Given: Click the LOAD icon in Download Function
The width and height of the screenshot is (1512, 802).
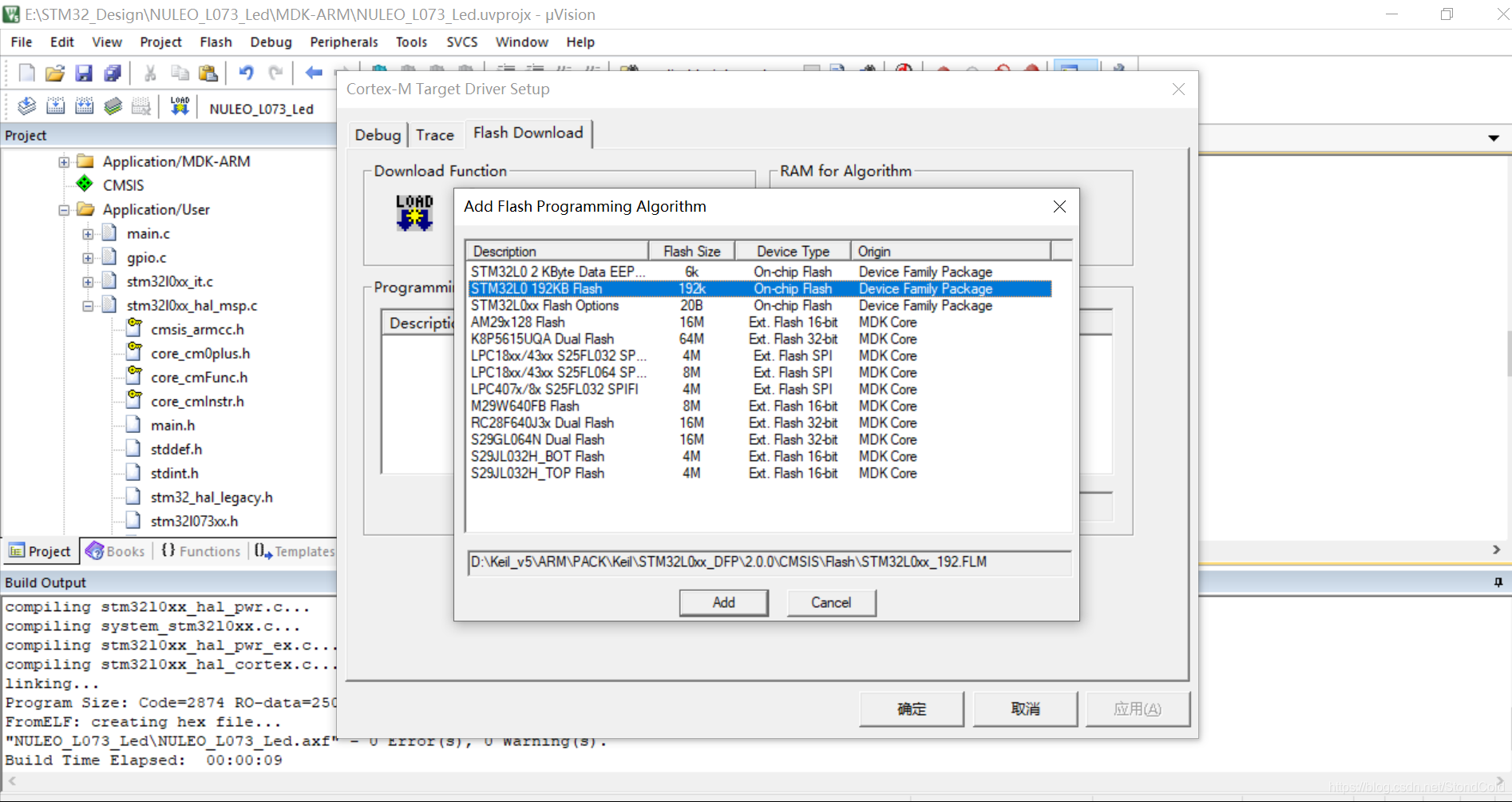Looking at the screenshot, I should point(414,212).
